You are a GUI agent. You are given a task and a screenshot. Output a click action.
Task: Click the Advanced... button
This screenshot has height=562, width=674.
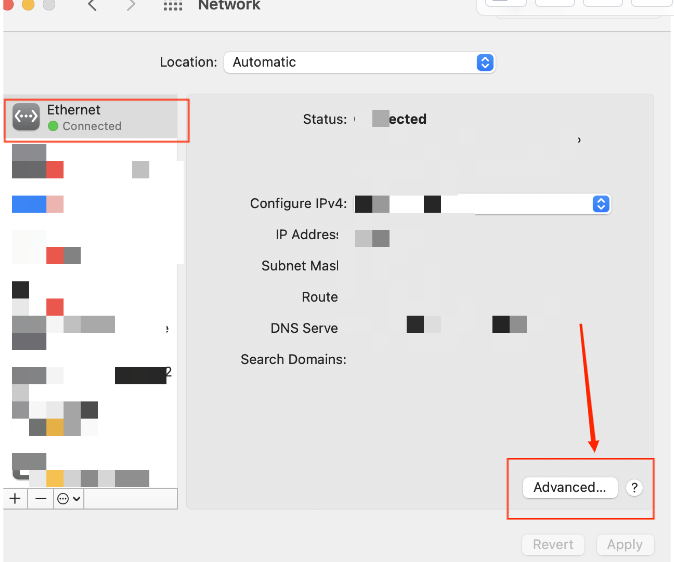(569, 488)
